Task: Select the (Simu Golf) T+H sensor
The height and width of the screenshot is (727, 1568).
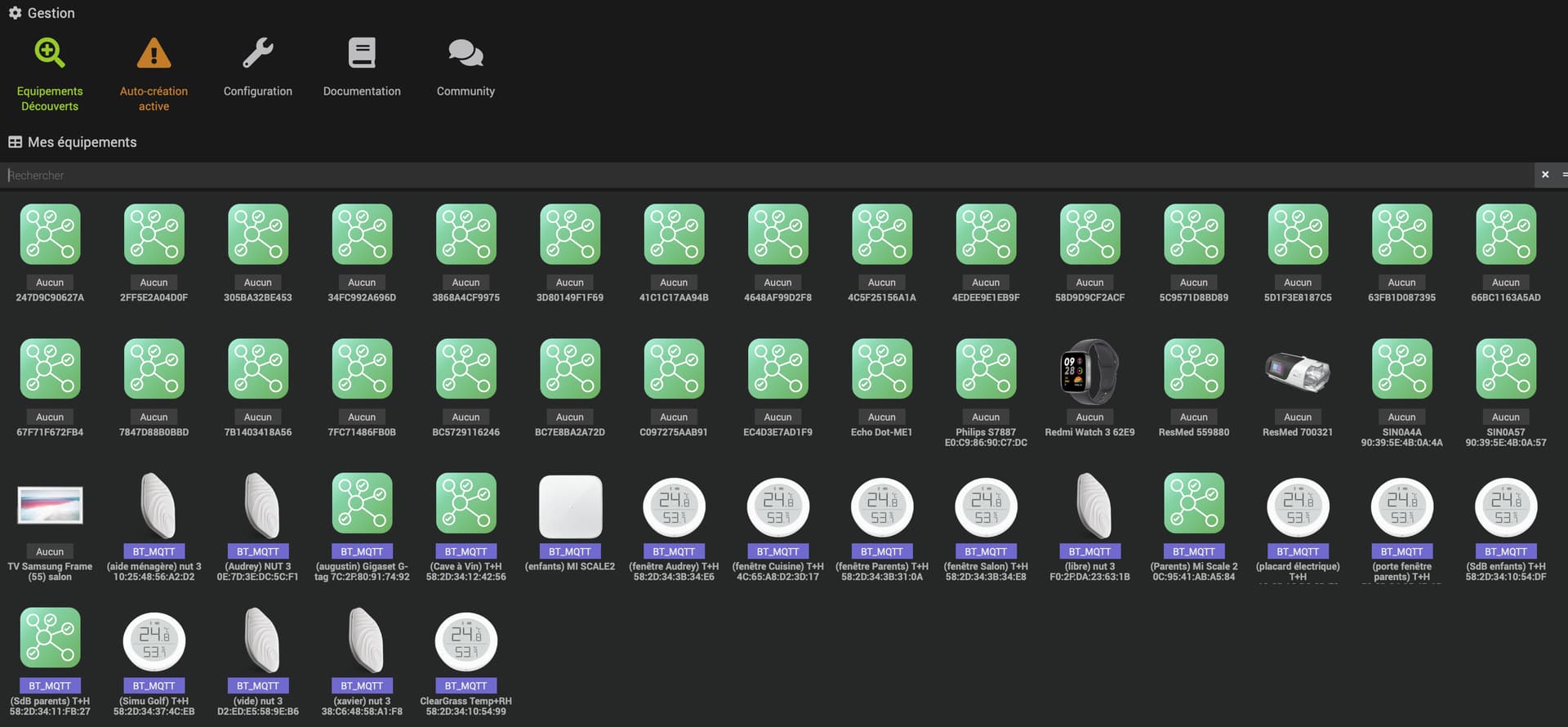Action: click(154, 641)
